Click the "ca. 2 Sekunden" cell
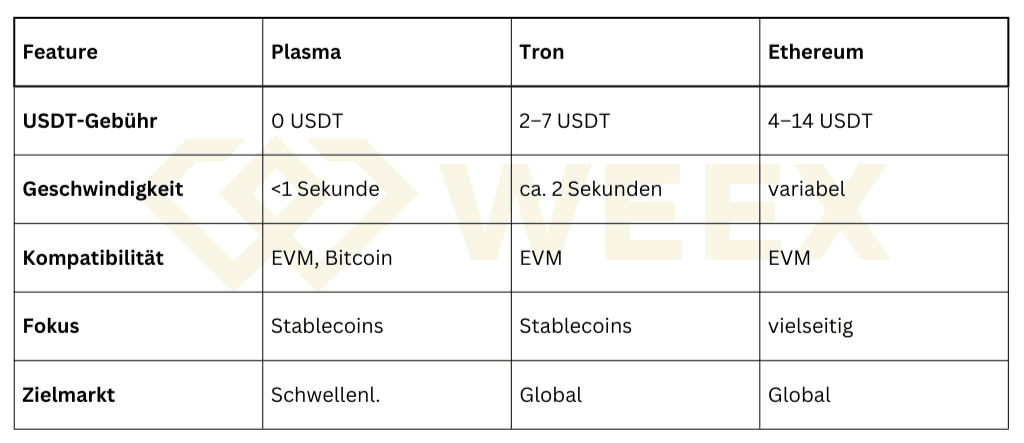This screenshot has height=443, width=1024. point(589,189)
